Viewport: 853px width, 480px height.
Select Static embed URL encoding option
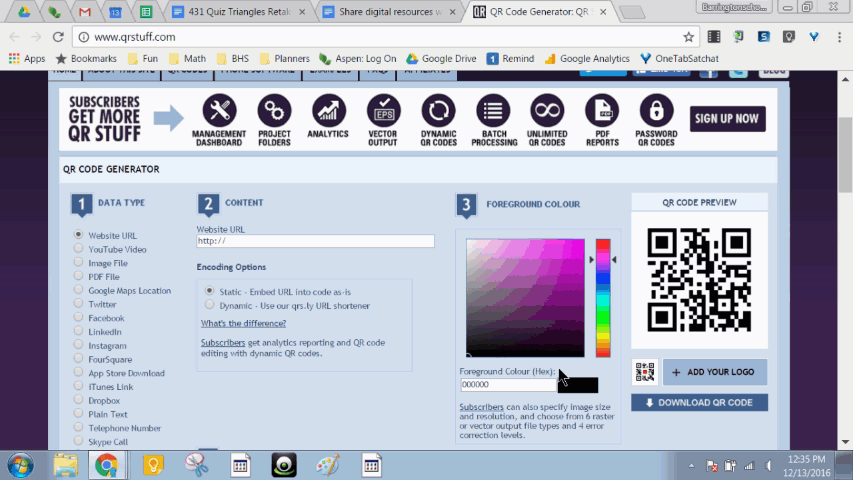pos(209,291)
